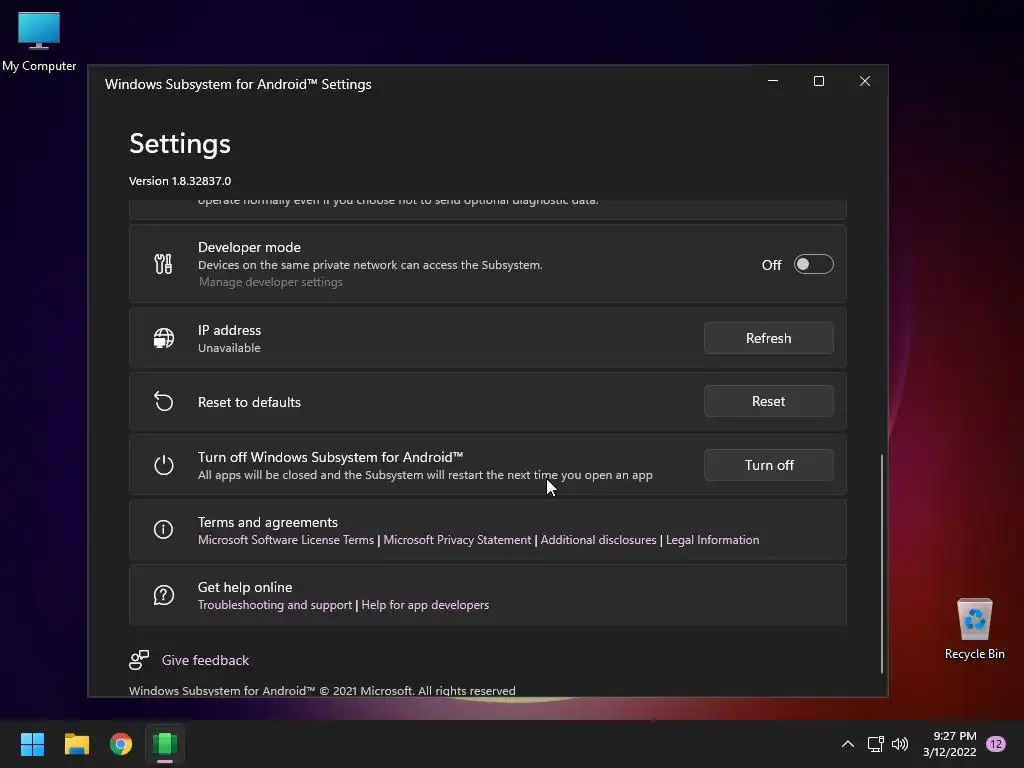Launch Google Chrome from the taskbar

(121, 744)
